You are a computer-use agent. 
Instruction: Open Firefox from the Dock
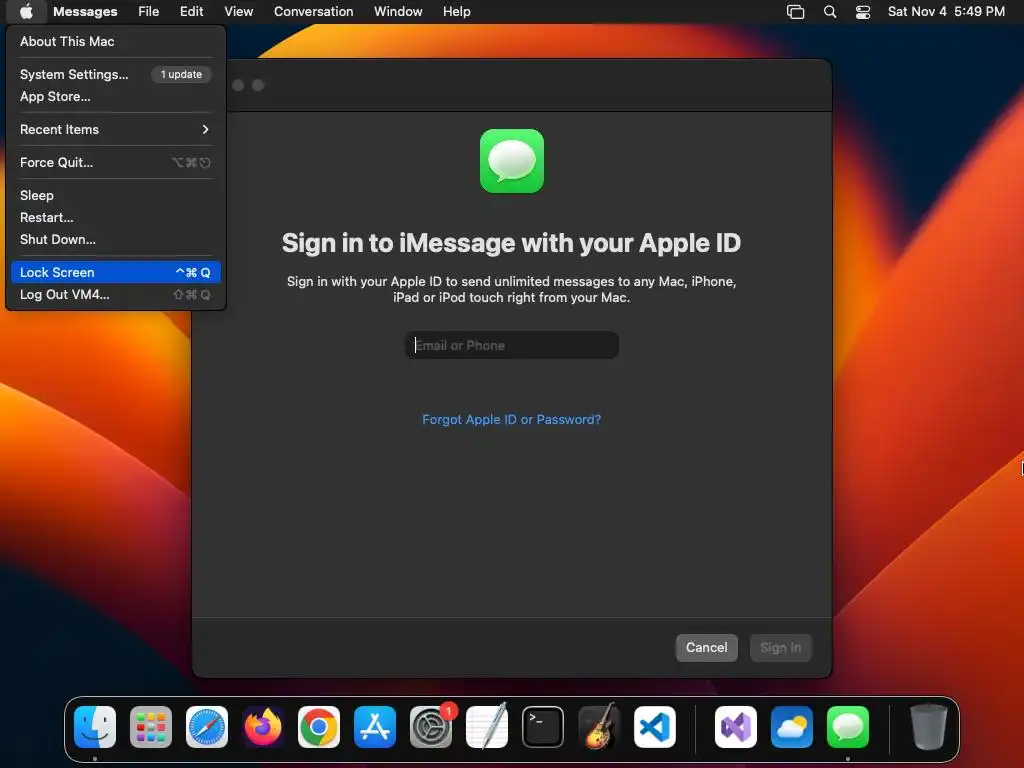[263, 726]
